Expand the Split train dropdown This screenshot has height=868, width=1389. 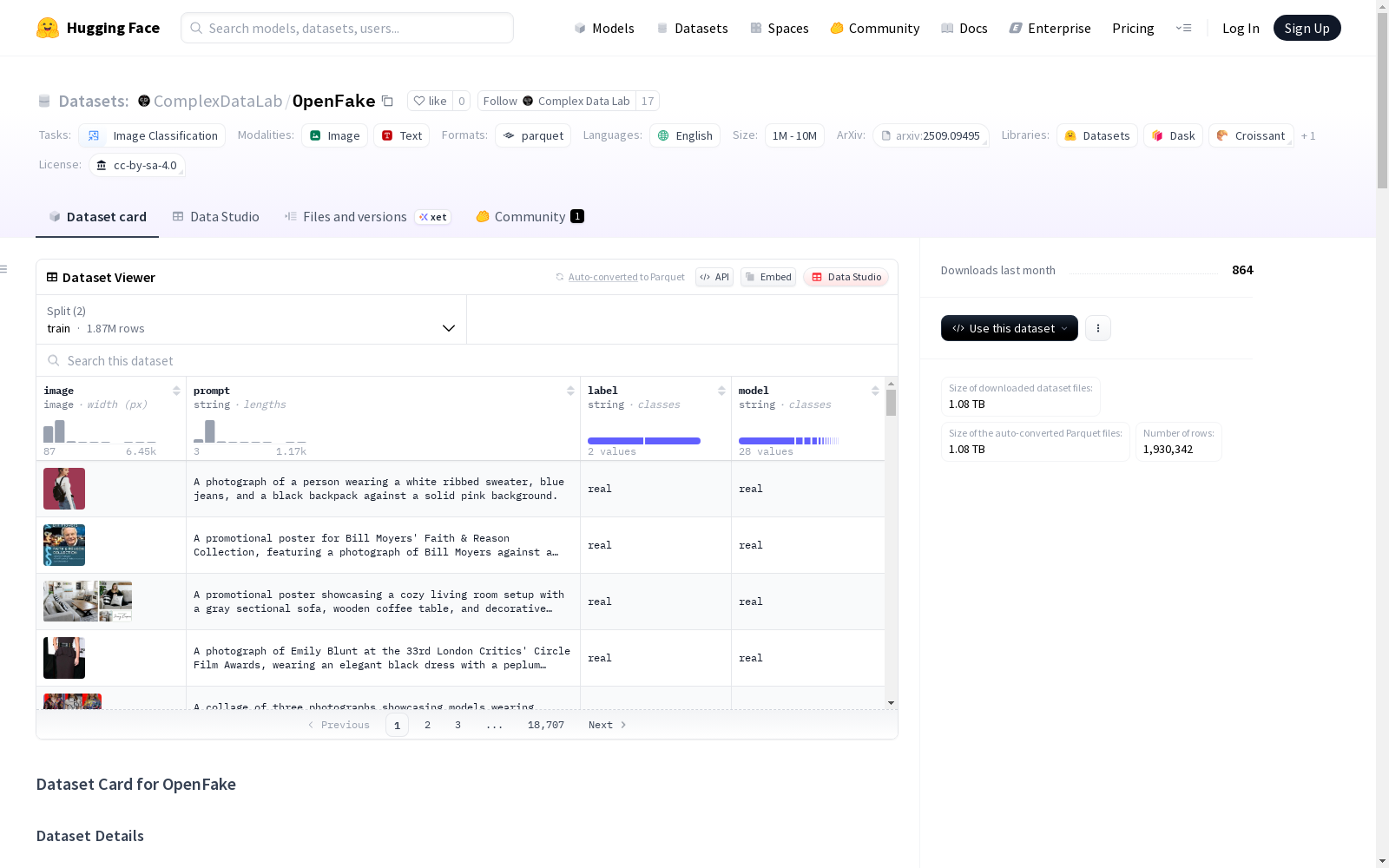click(252, 319)
